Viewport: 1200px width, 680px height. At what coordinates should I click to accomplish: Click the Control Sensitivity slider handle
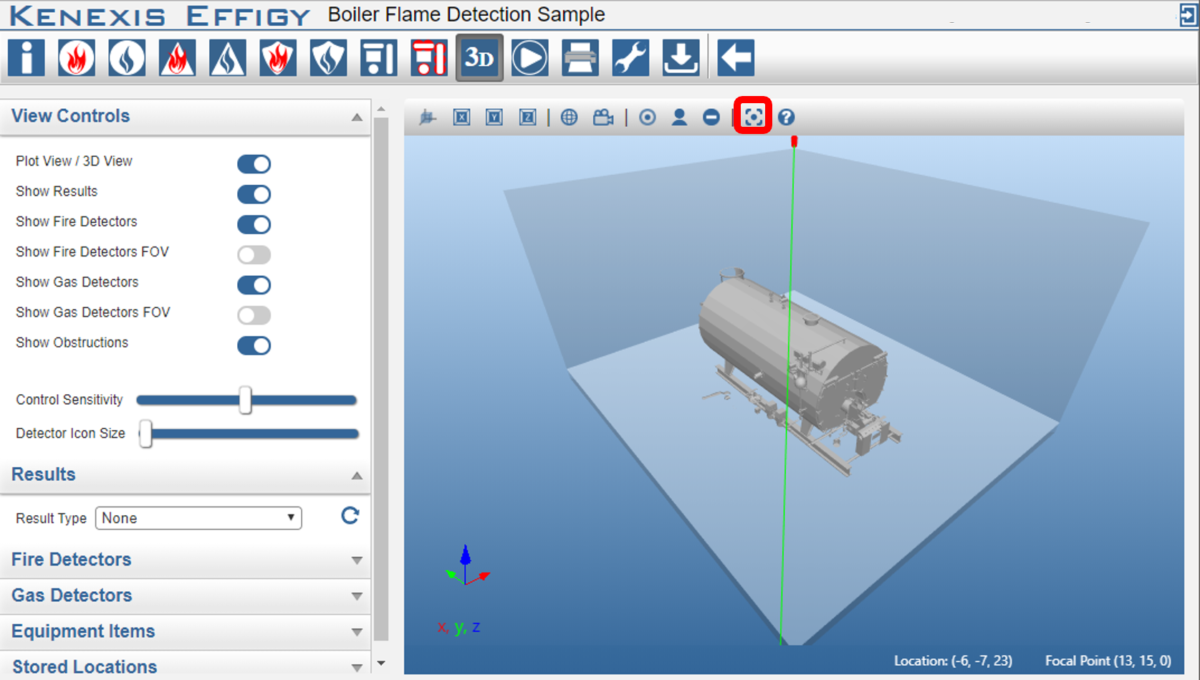[245, 400]
